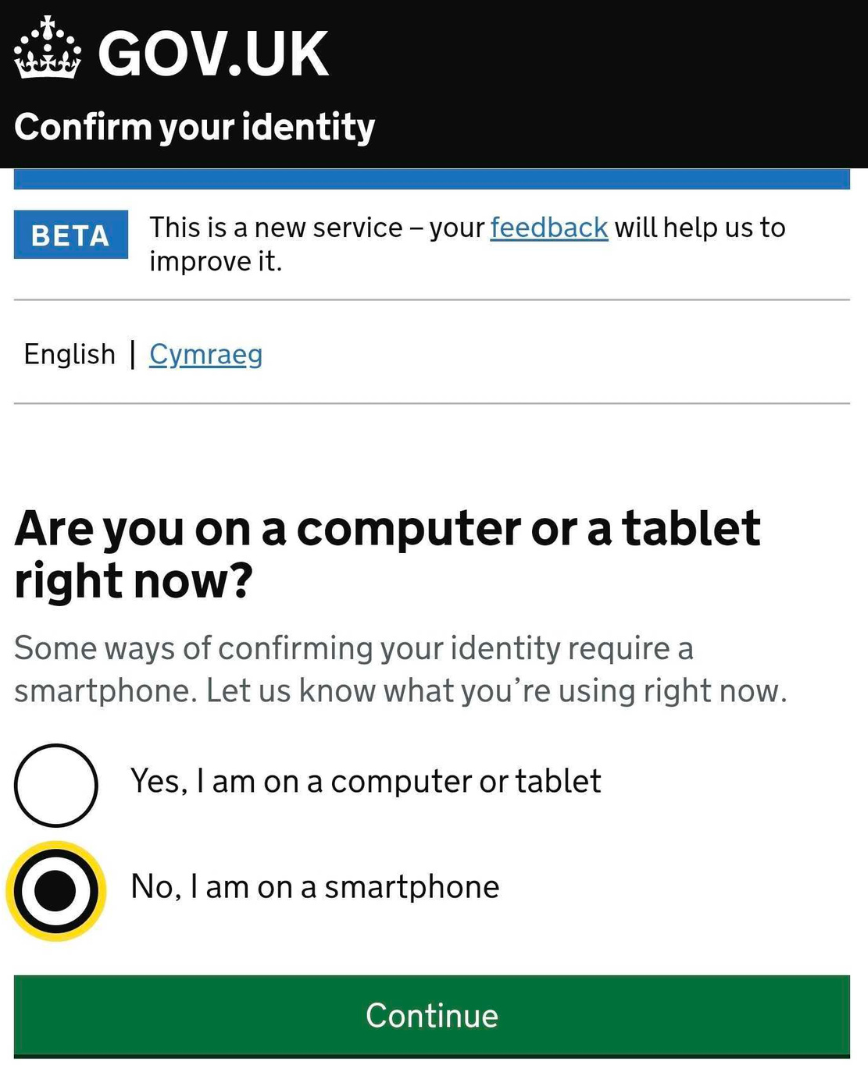The height and width of the screenshot is (1074, 868).
Task: Select the "Yes" computer or tablet radio button
Action: click(56, 784)
